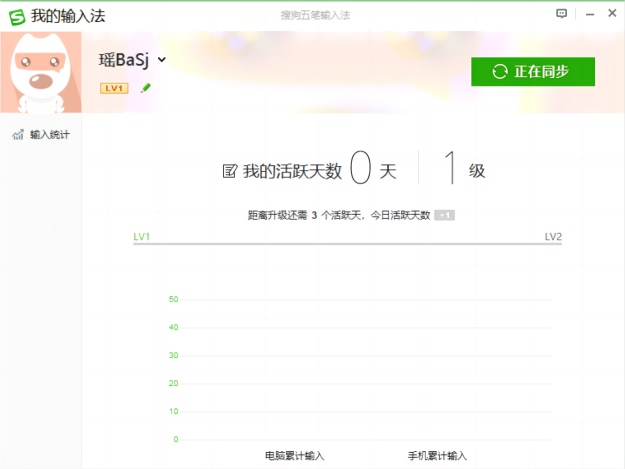Close the 我的输入法 window
The height and width of the screenshot is (469, 625).
click(612, 14)
